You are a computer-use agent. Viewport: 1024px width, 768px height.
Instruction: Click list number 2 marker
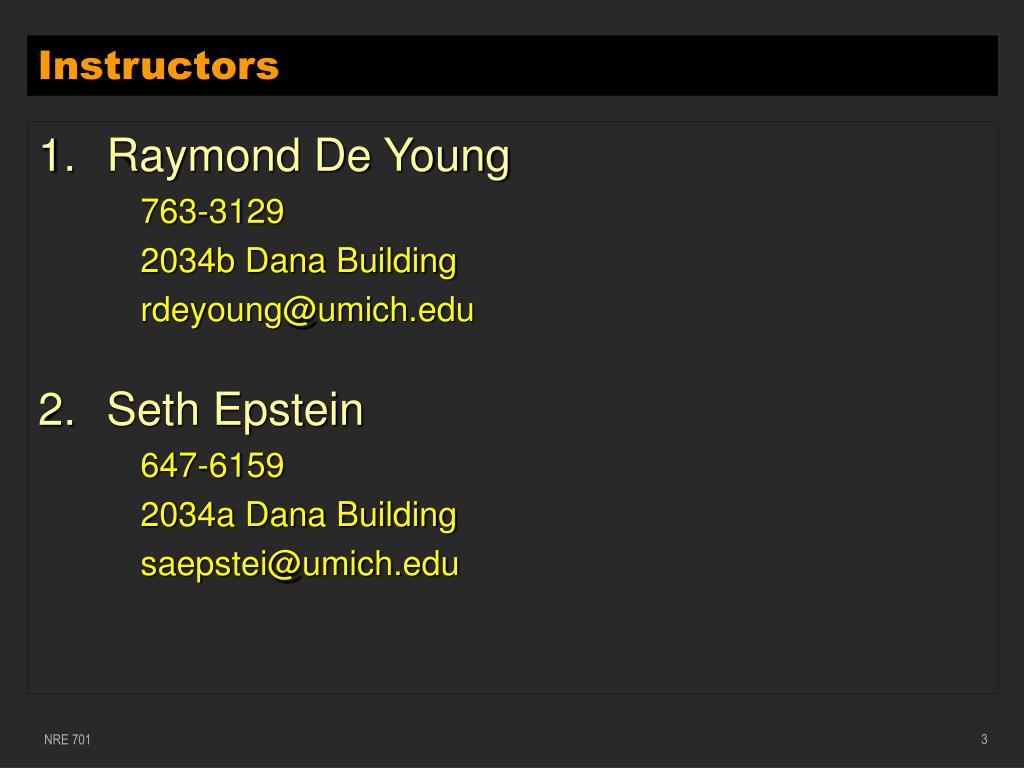[x=57, y=410]
